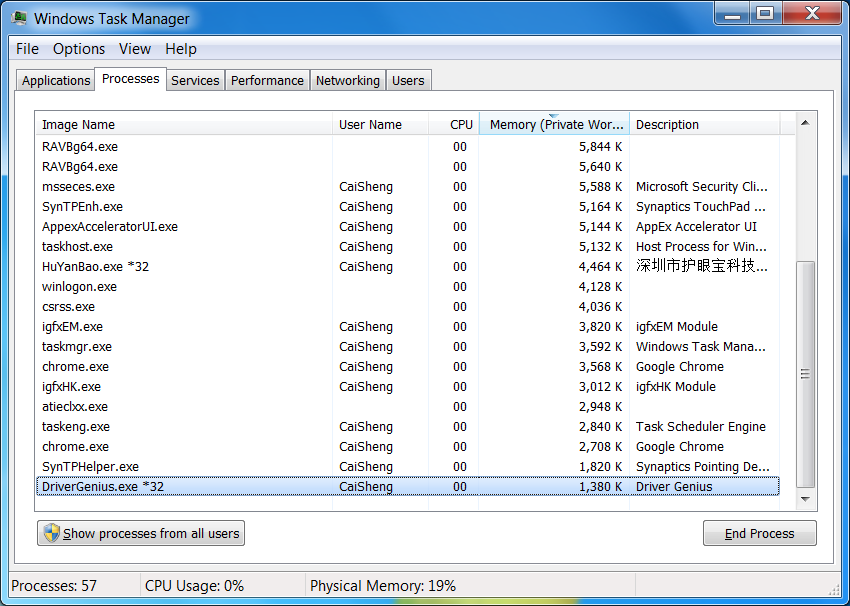Switch to the Users tab
This screenshot has width=850, height=606.
coord(408,80)
